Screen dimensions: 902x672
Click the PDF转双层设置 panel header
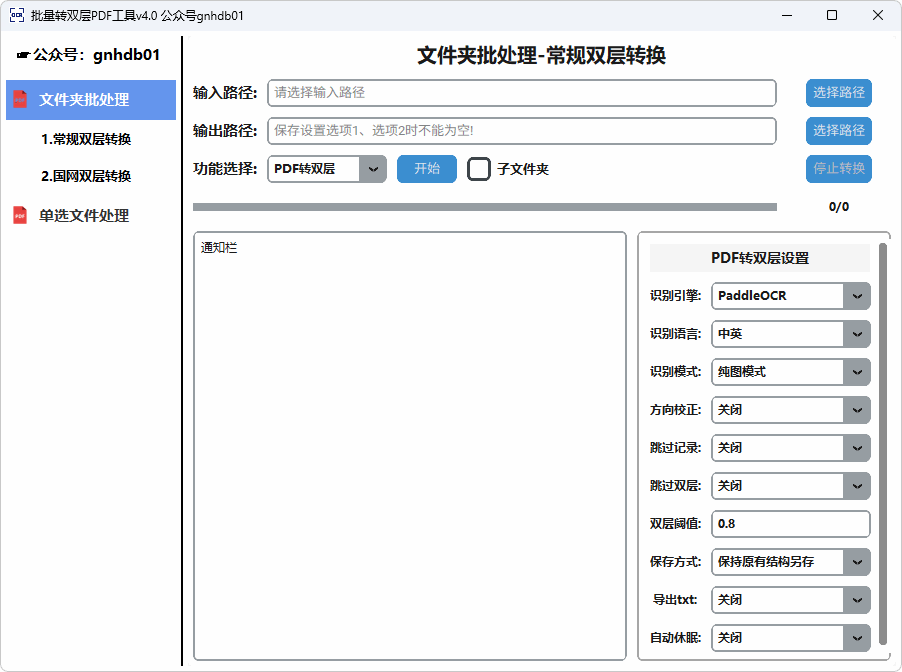(760, 258)
